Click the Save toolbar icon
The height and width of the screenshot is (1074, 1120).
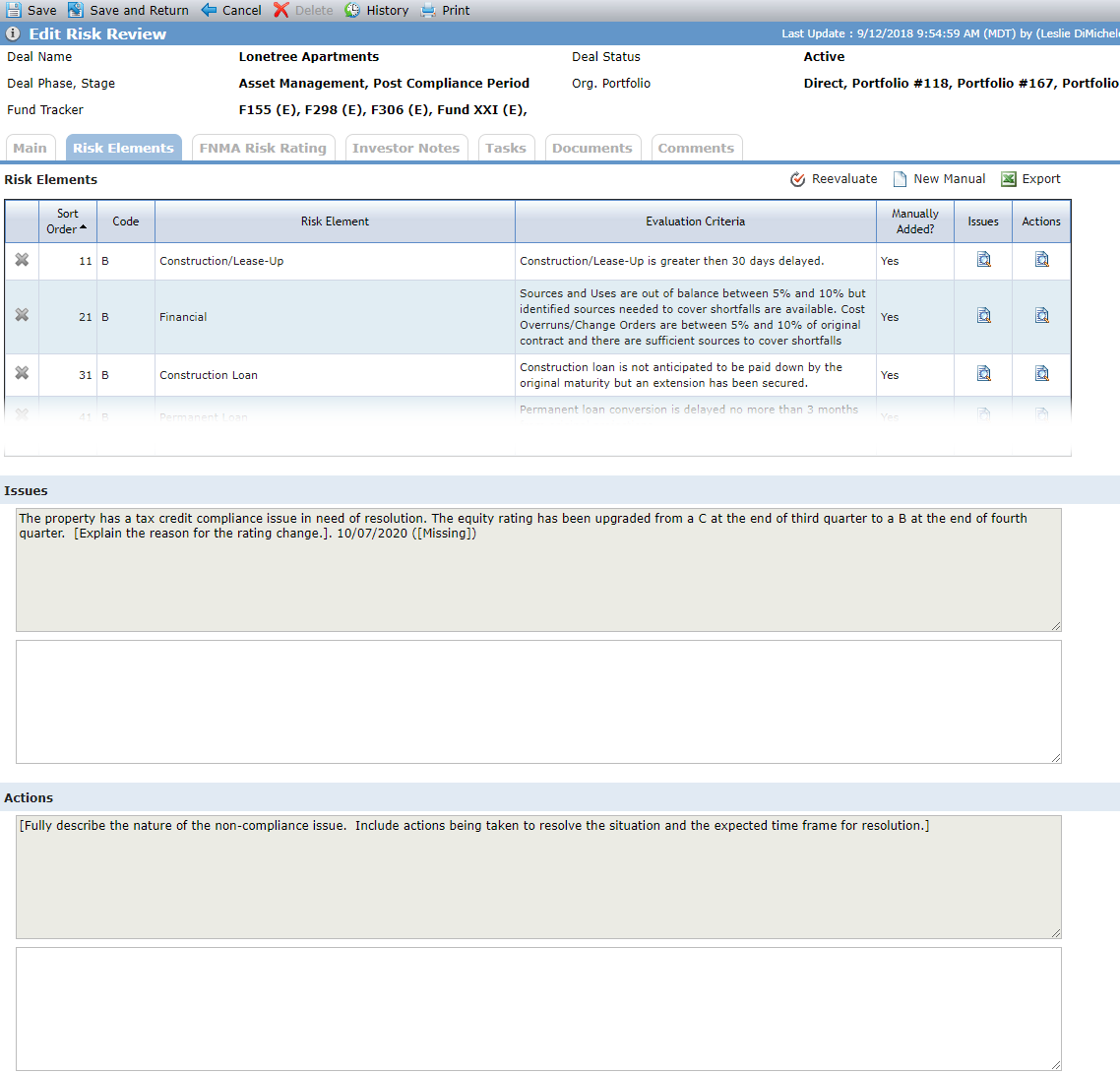coord(15,10)
